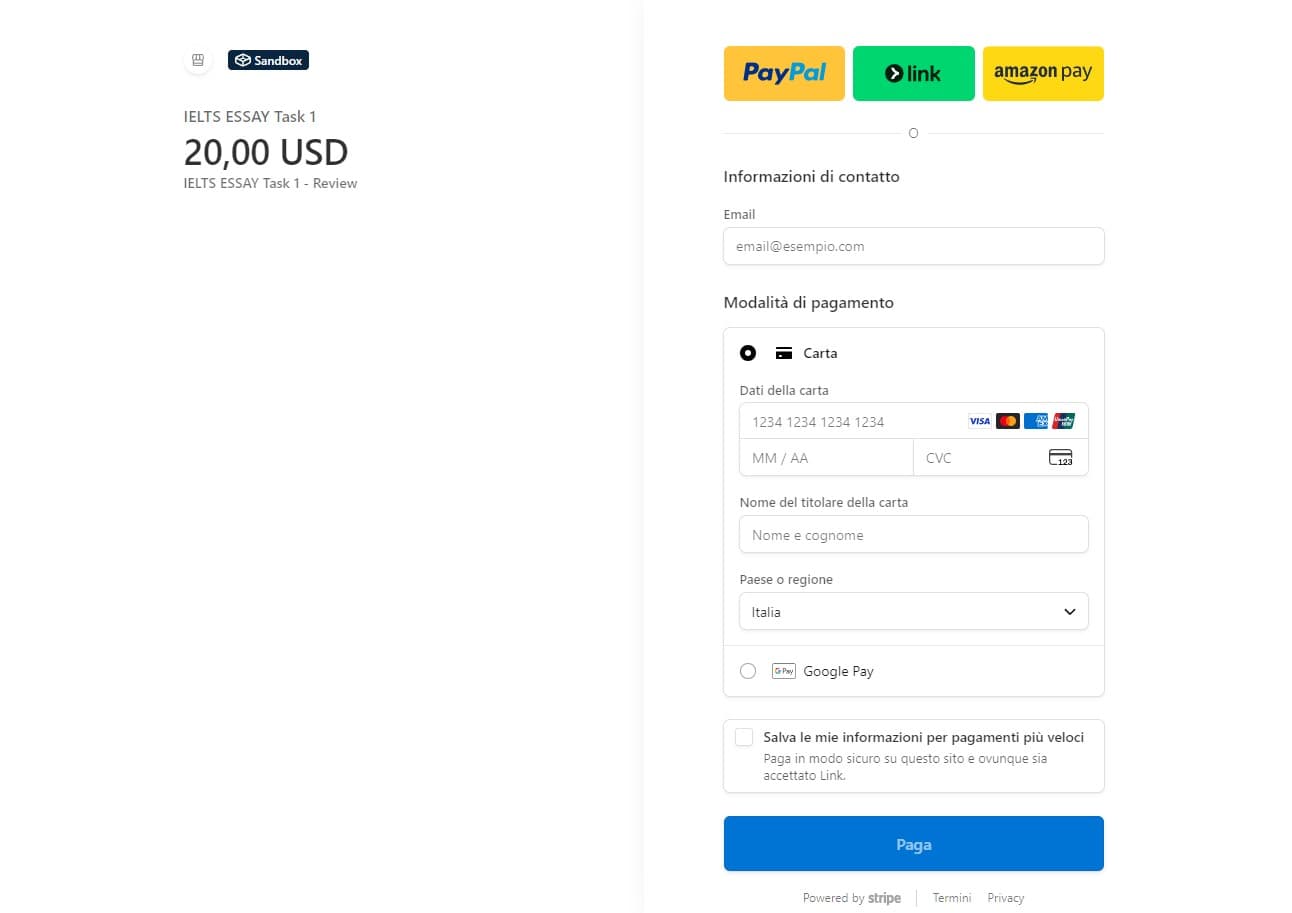Click the Visa card logo

(980, 421)
